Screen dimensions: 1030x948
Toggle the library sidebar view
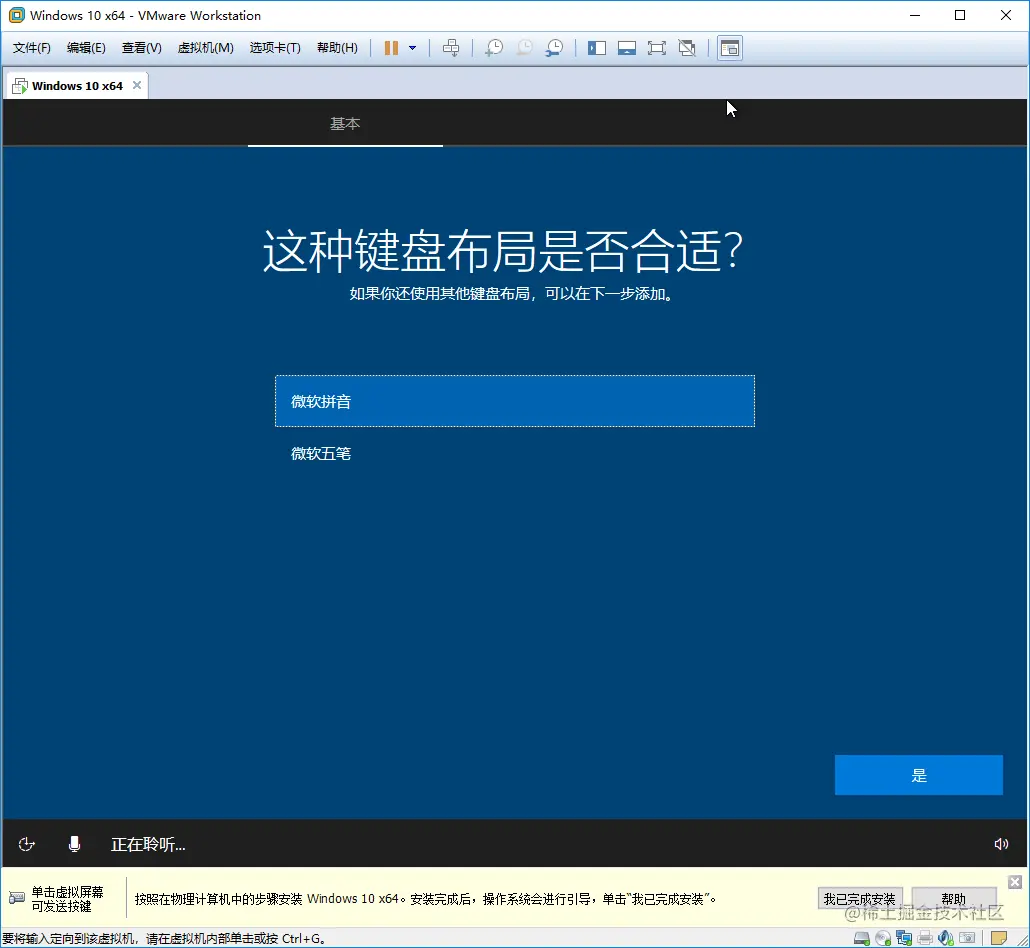[x=596, y=48]
